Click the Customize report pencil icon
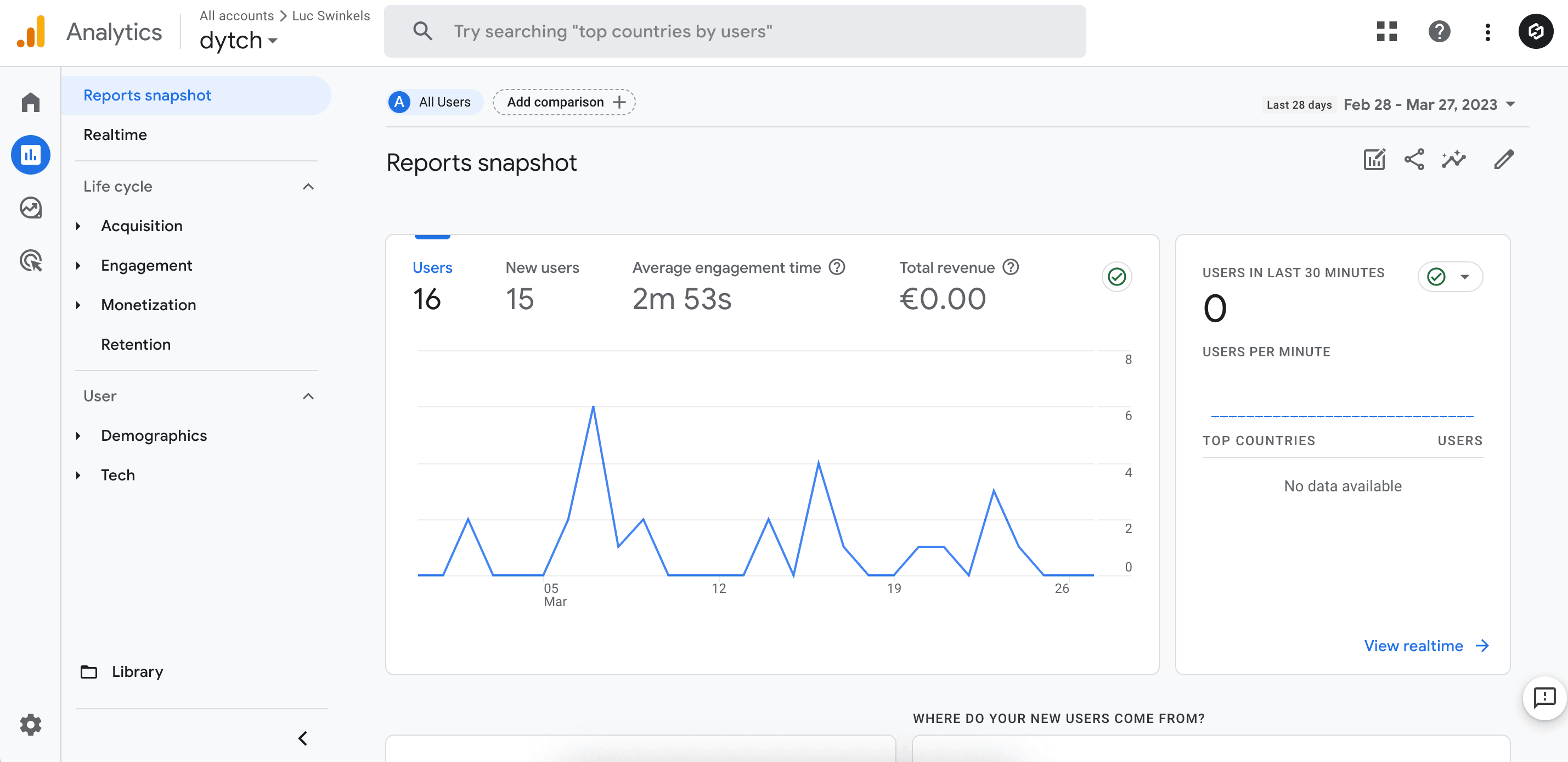The height and width of the screenshot is (762, 1568). pyautogui.click(x=1503, y=160)
